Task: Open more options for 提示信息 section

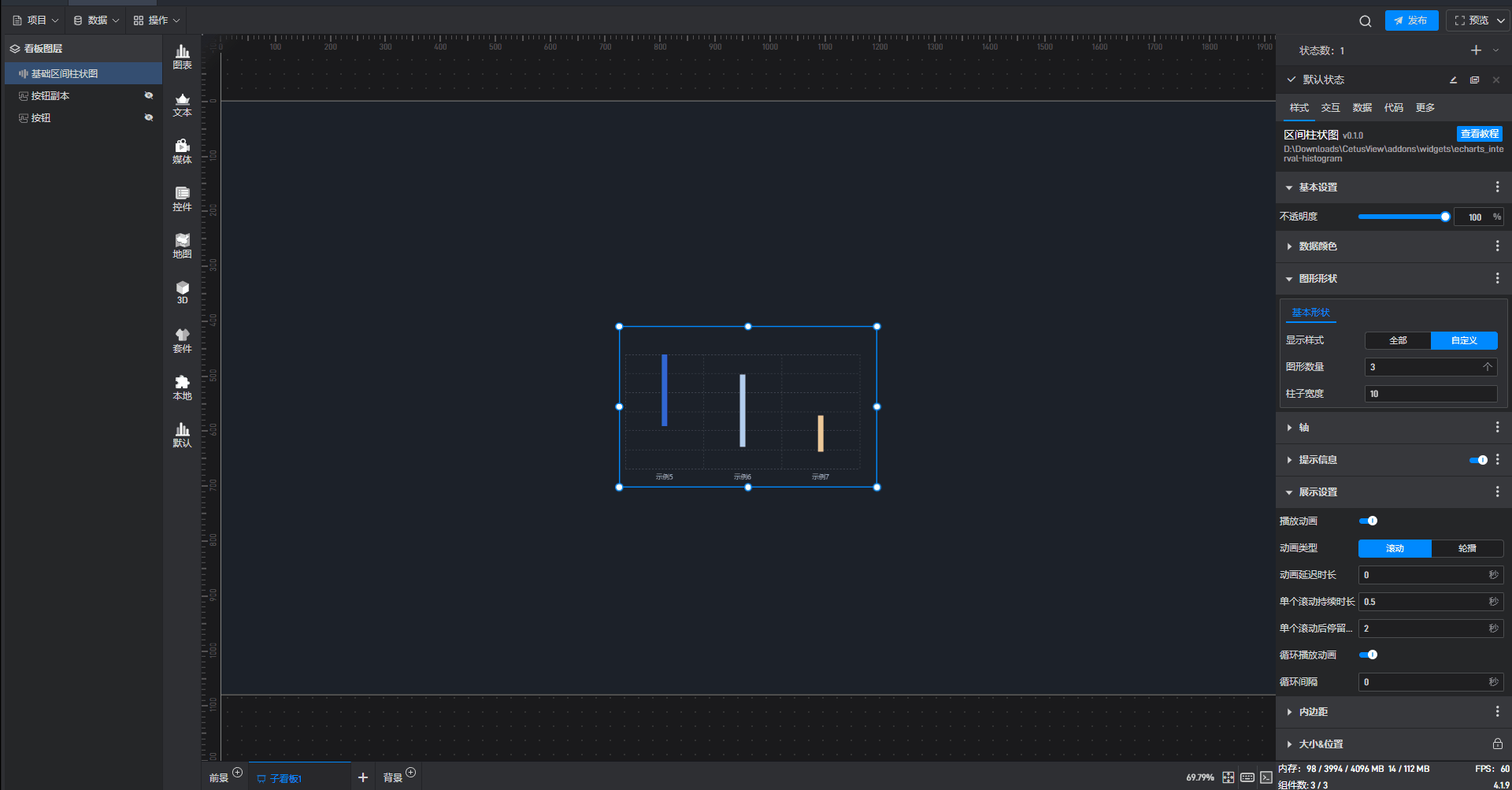Action: (1497, 459)
